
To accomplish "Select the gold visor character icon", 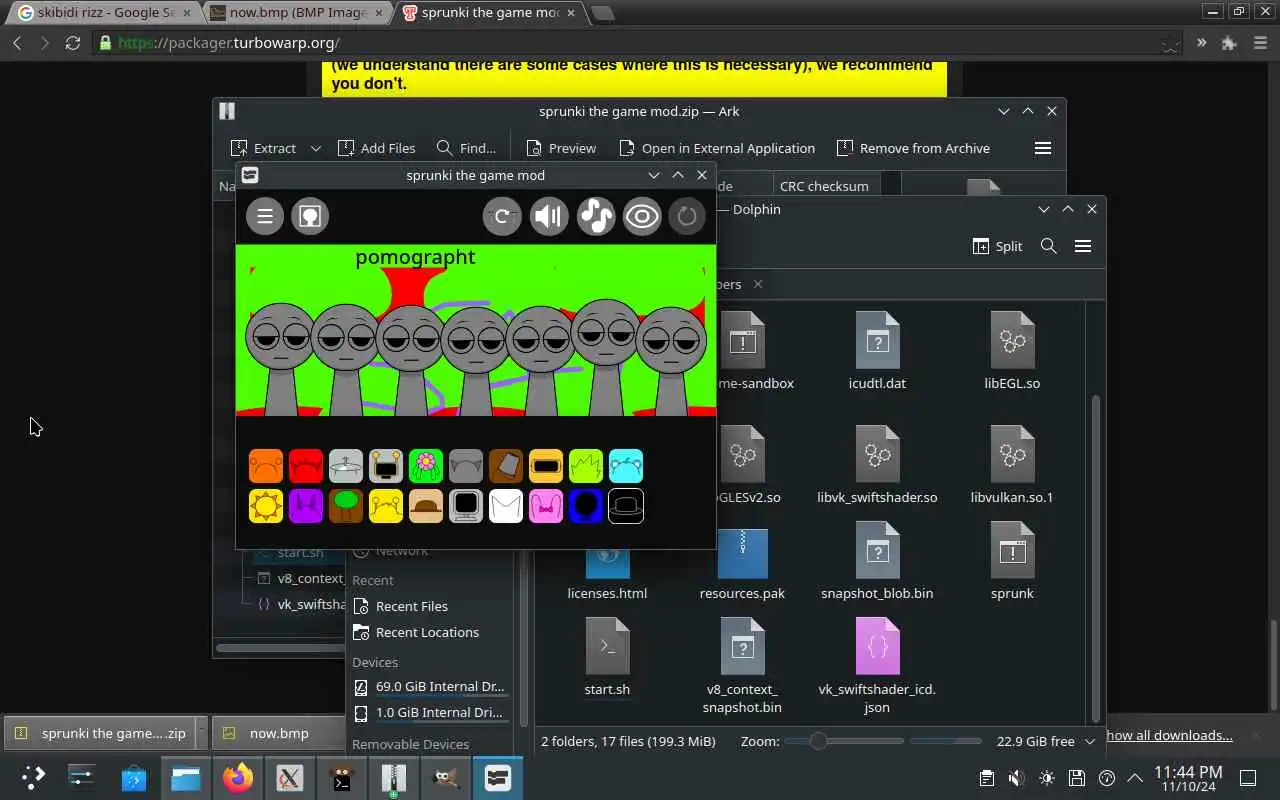I will point(546,466).
